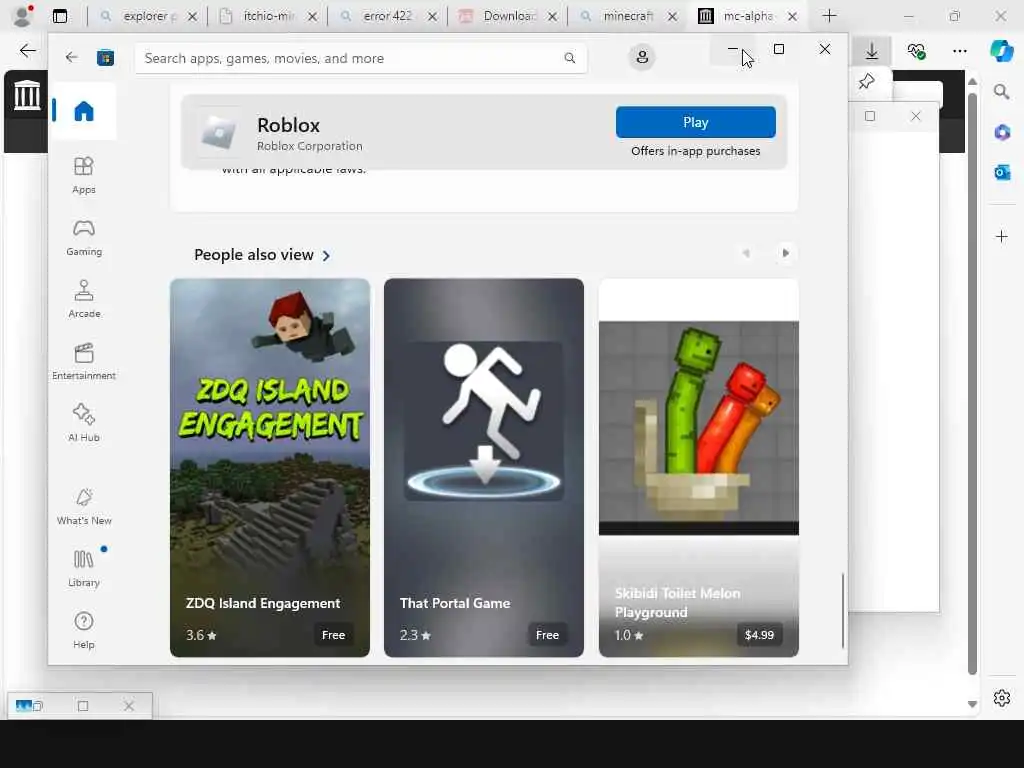The image size is (1024, 768).
Task: Open the Edge tab actions menu icon
Action: [x=60, y=16]
